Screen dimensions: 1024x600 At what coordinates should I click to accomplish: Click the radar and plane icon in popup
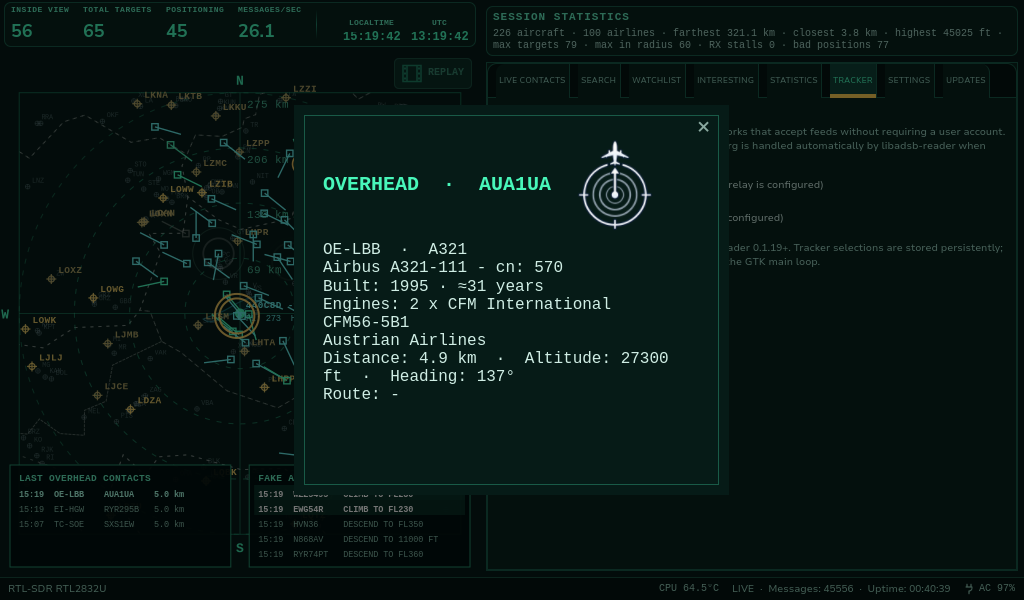(615, 185)
